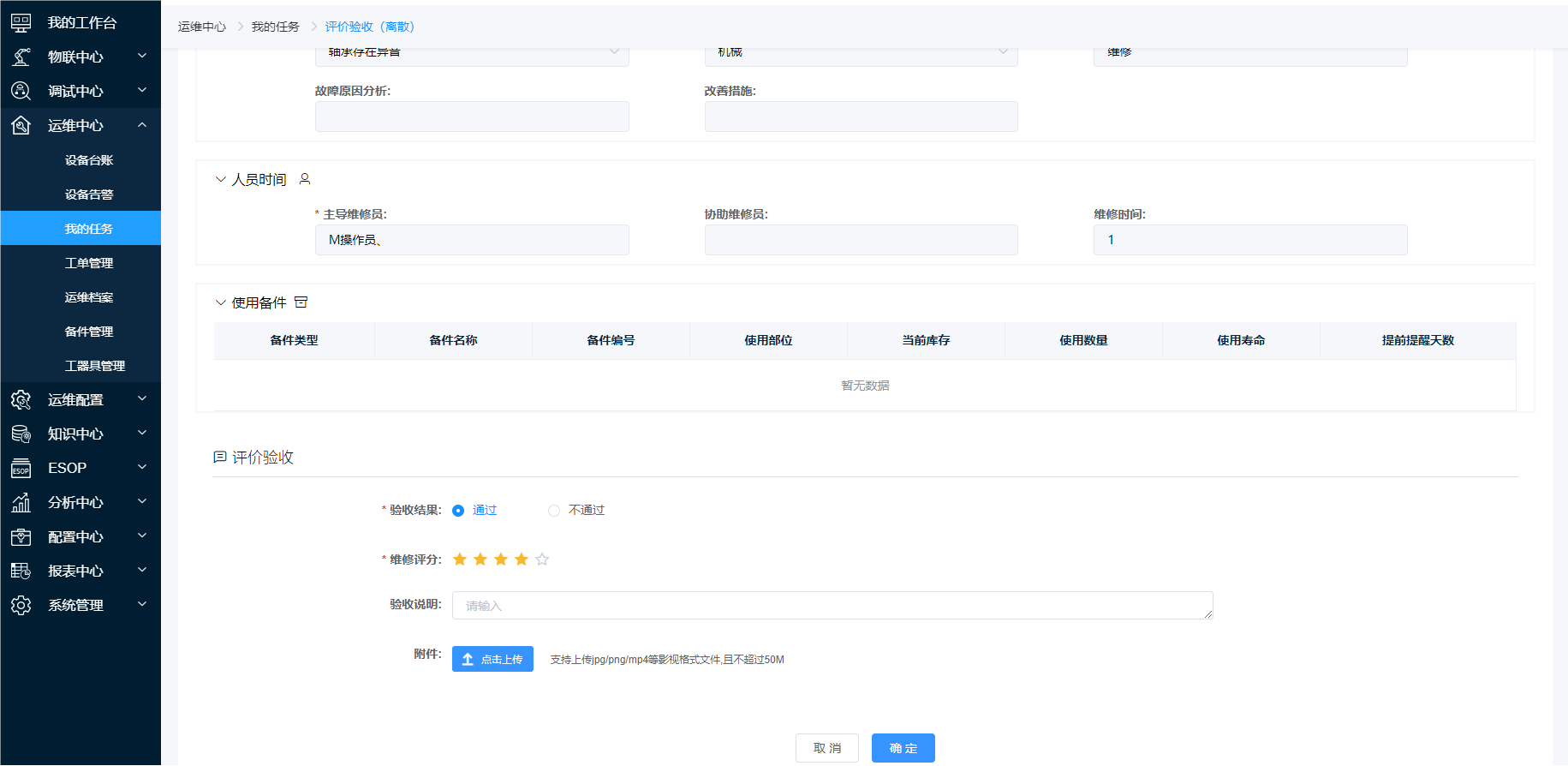
Task: Open 工单管理 in sidebar
Action: tap(89, 263)
